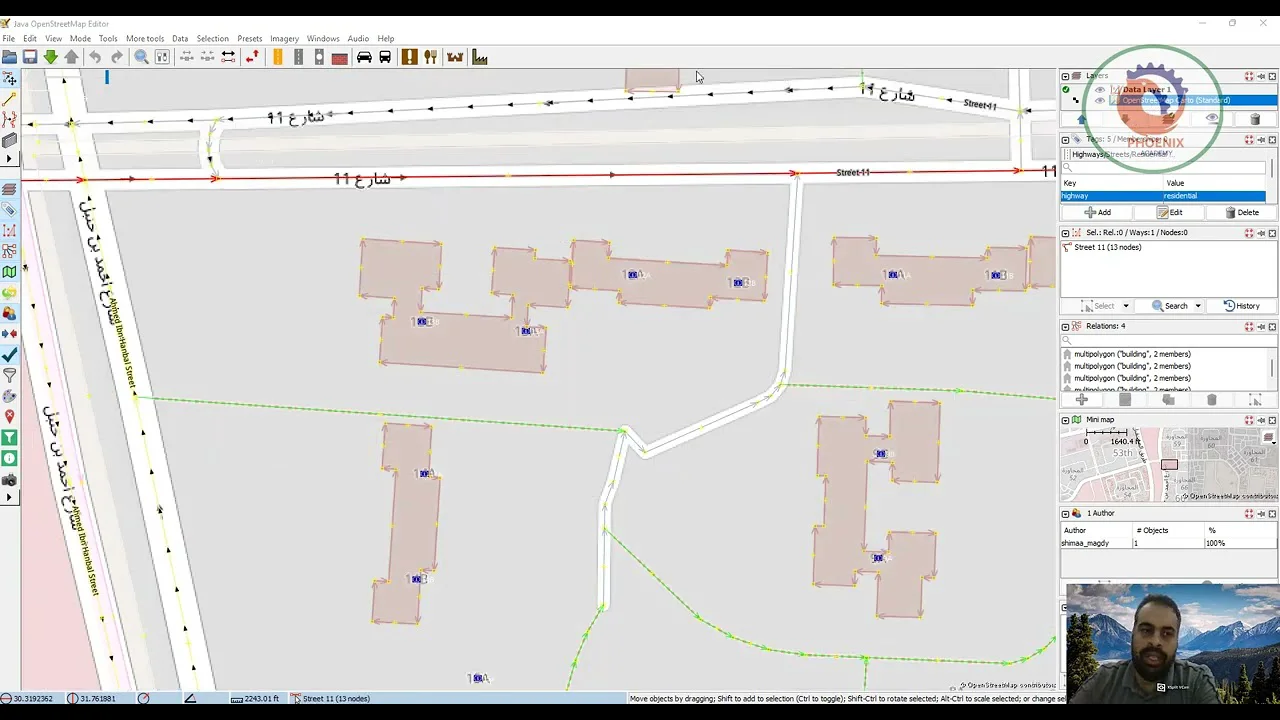The image size is (1280, 720).
Task: Click the tags search input field
Action: [x=1163, y=167]
